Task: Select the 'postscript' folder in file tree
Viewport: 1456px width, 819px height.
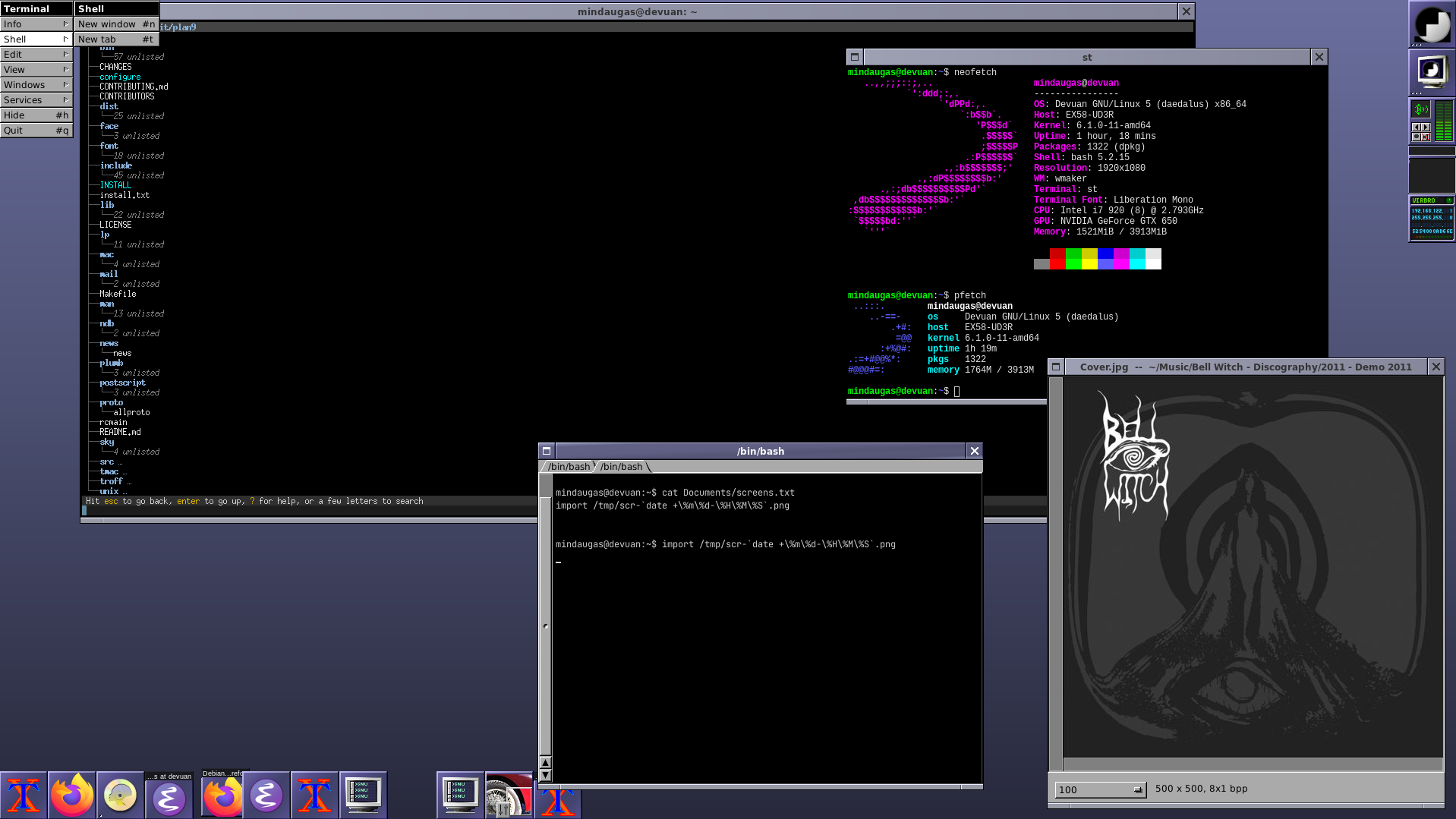Action: (x=122, y=383)
